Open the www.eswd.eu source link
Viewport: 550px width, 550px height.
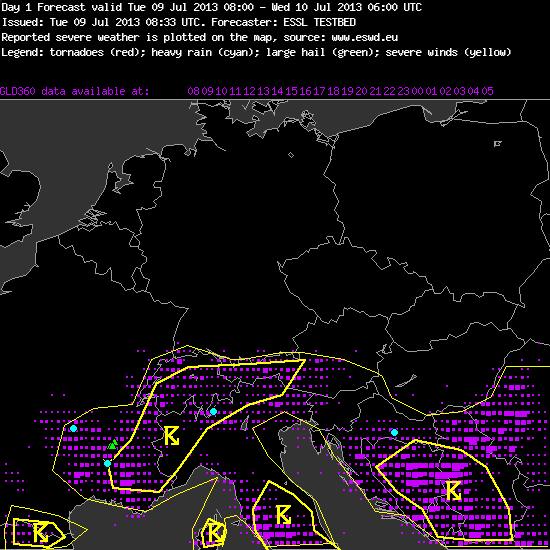pos(364,37)
